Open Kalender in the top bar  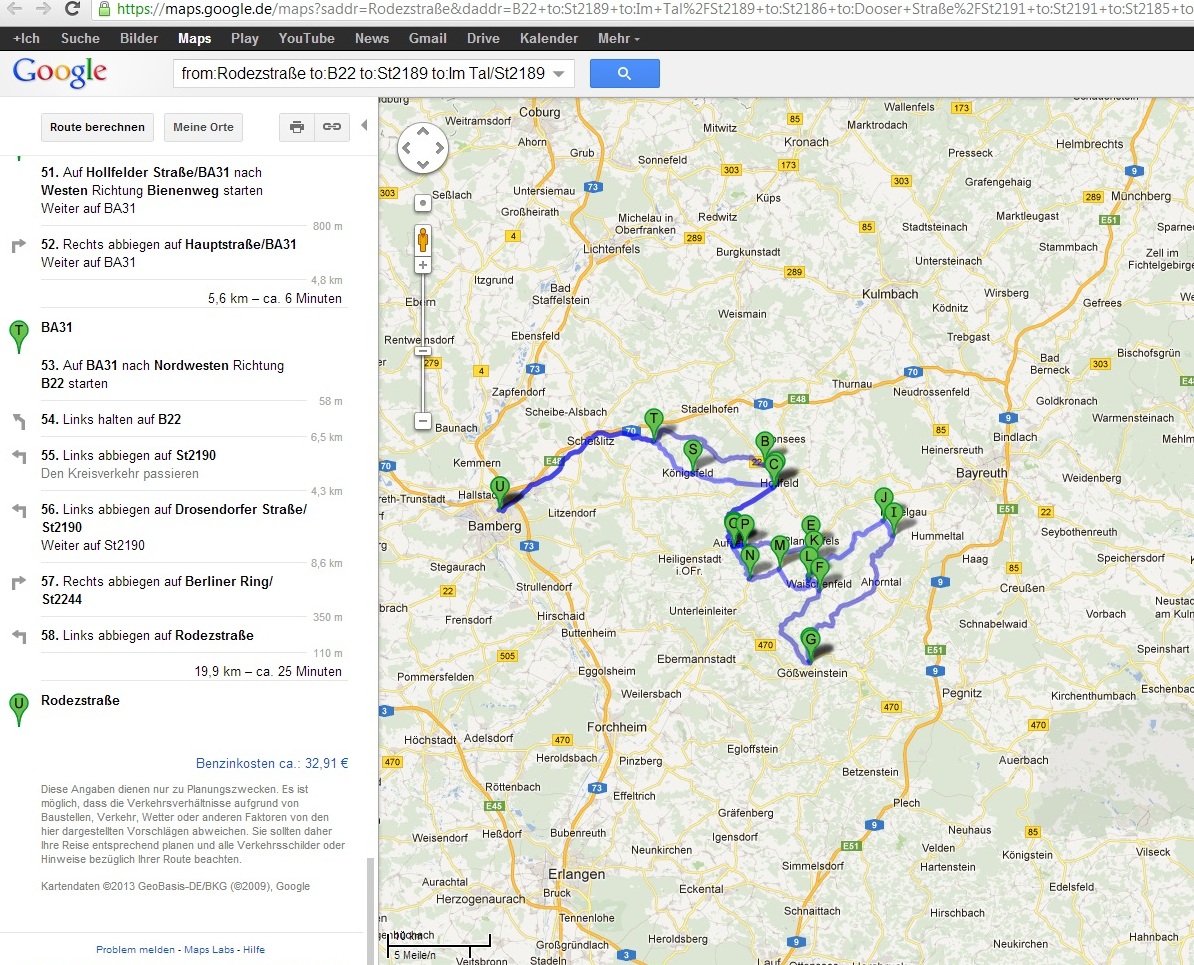pyautogui.click(x=548, y=38)
